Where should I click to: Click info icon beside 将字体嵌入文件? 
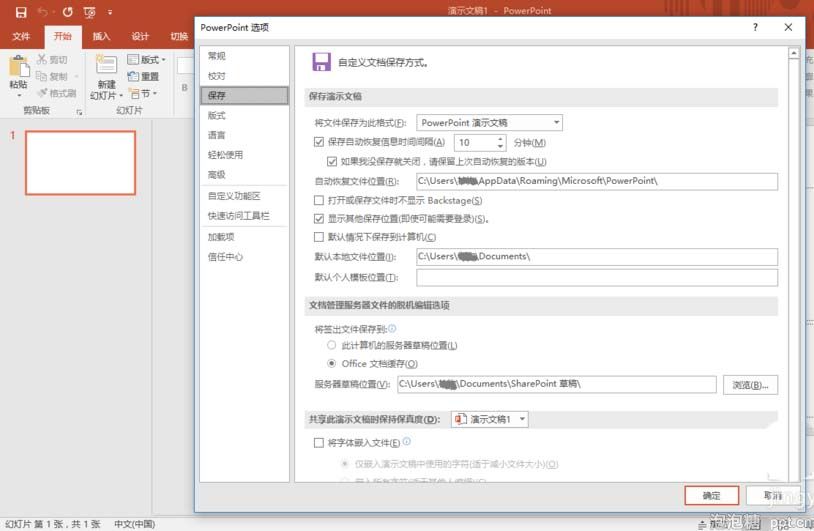point(406,442)
